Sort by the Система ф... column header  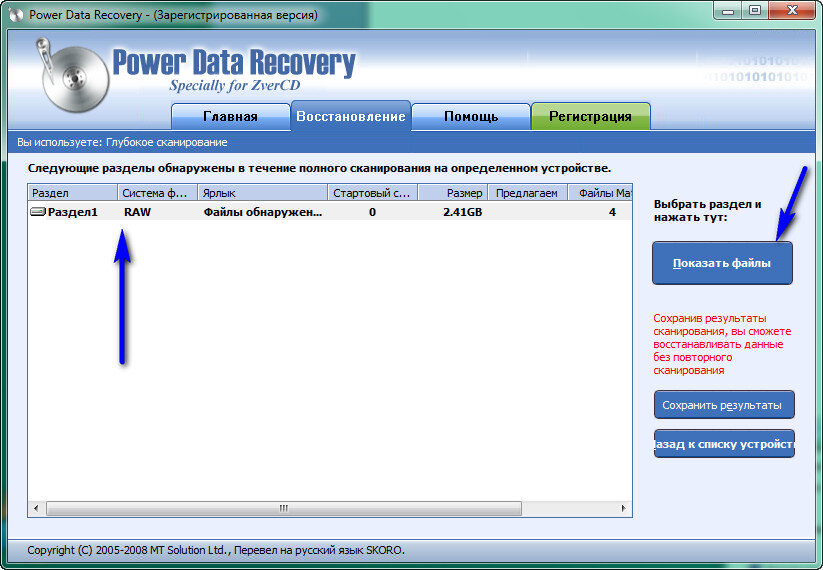(x=157, y=193)
